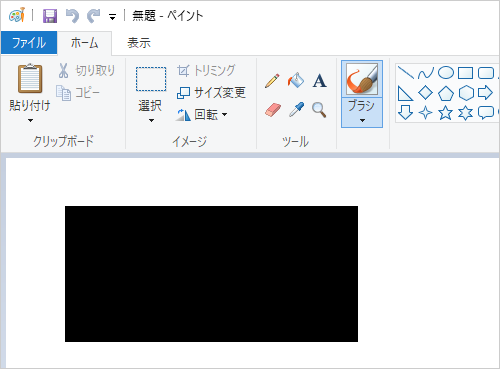Click the コピー button
The height and width of the screenshot is (369, 500).
click(78, 93)
